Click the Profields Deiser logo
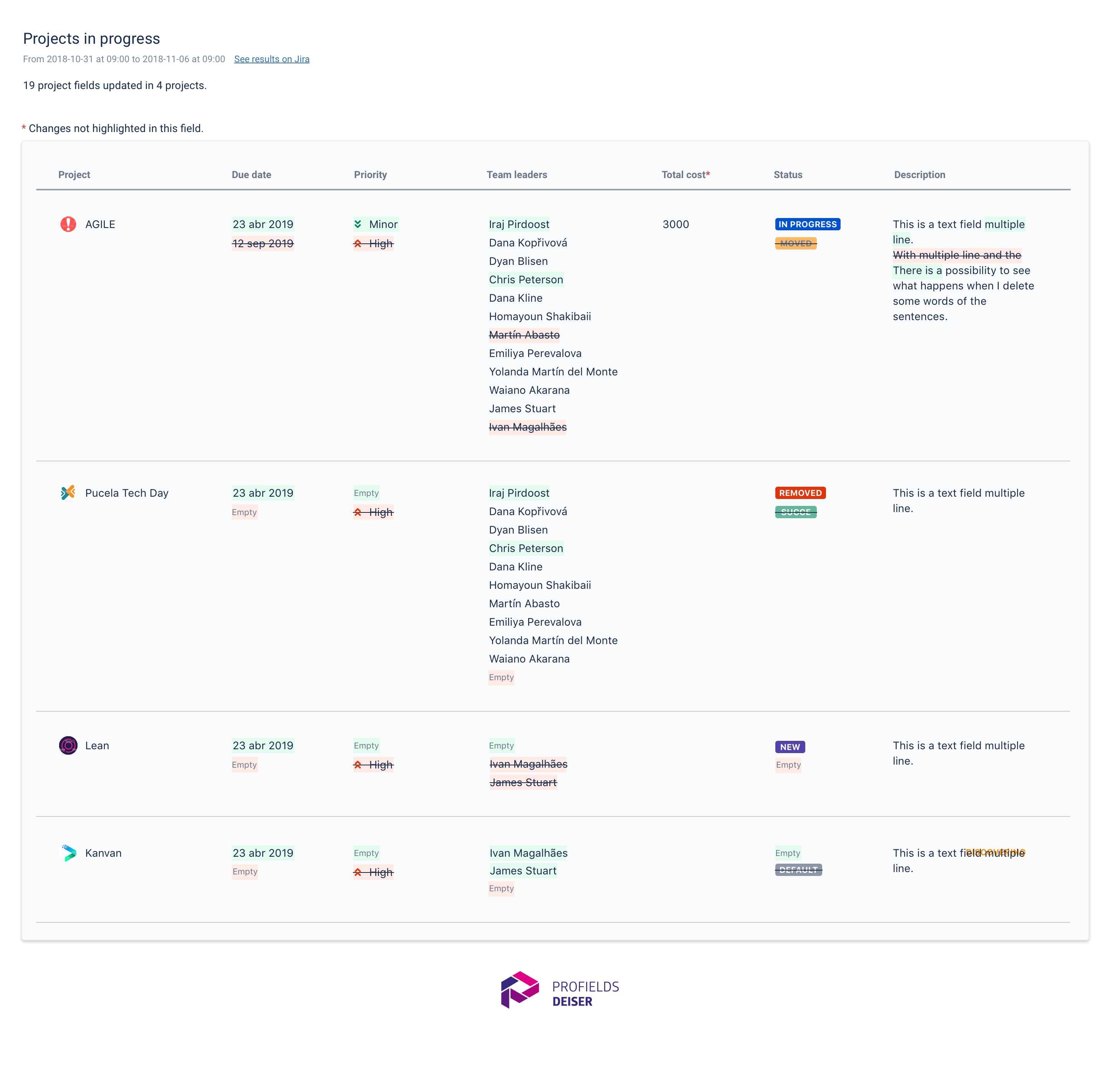 [x=560, y=990]
